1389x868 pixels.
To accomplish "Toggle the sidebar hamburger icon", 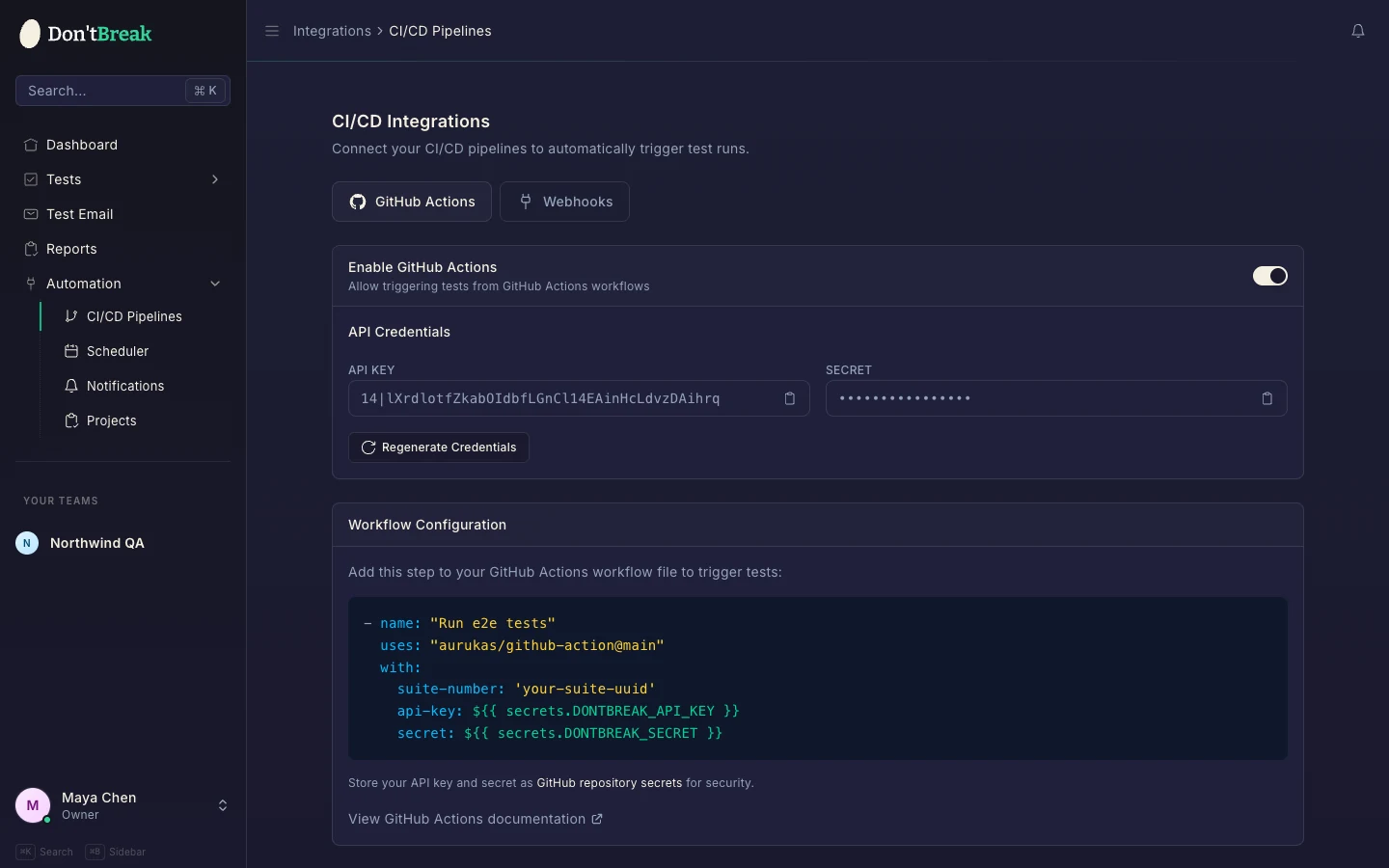I will point(272,31).
